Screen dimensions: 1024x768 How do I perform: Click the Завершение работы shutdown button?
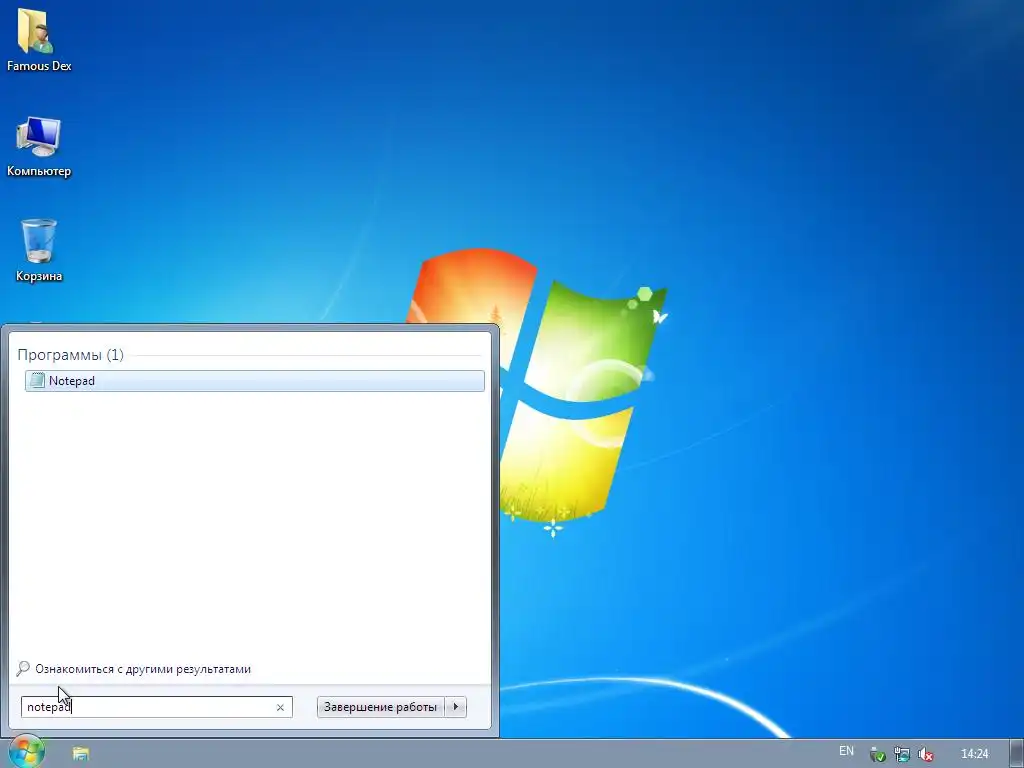pyautogui.click(x=380, y=707)
